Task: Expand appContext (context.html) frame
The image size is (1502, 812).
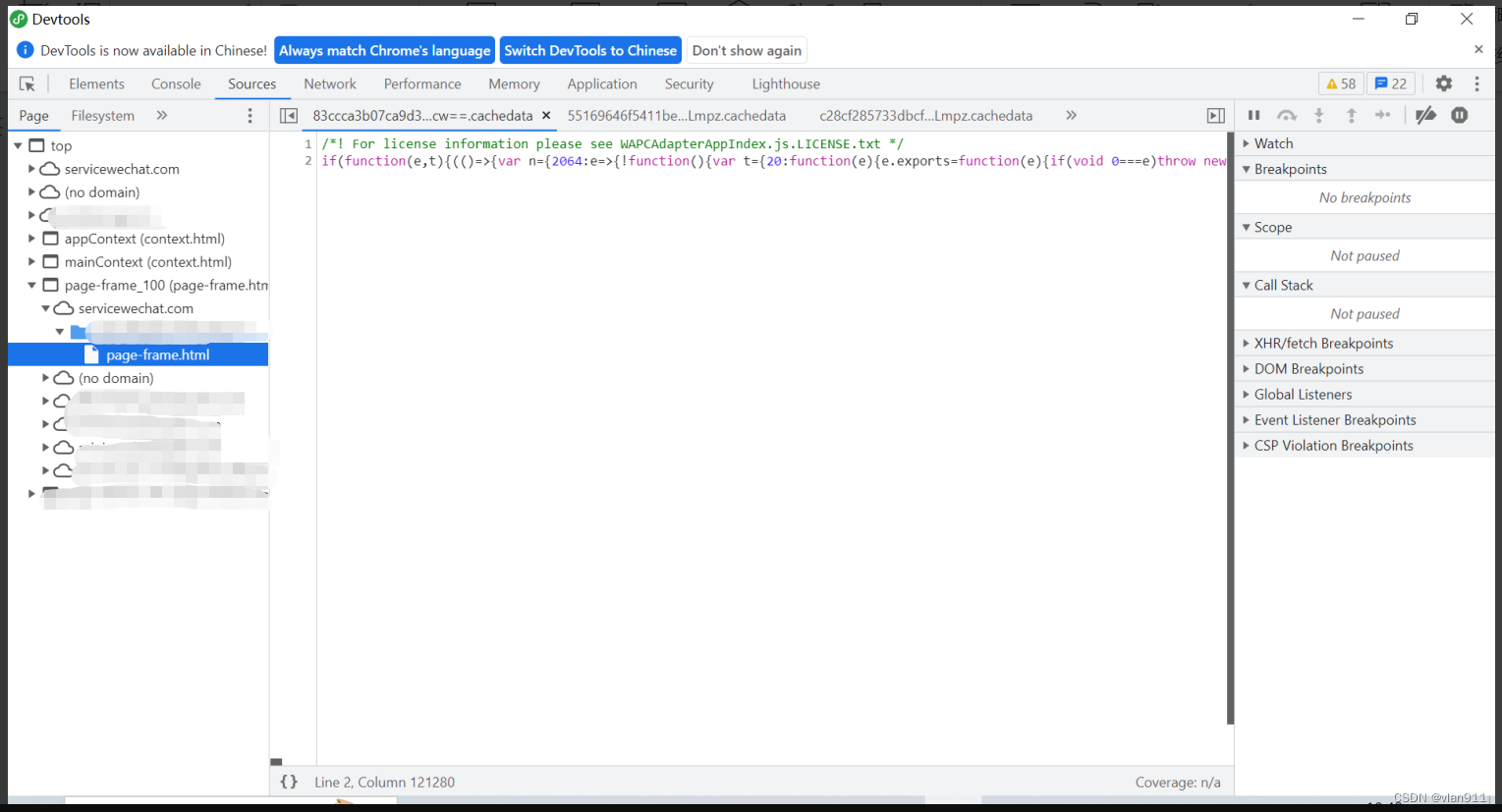Action: 31,239
